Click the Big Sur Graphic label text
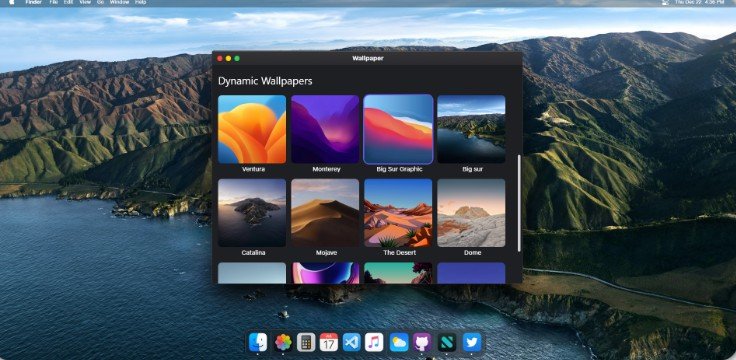Screen dimensions: 736x360 [x=399, y=169]
